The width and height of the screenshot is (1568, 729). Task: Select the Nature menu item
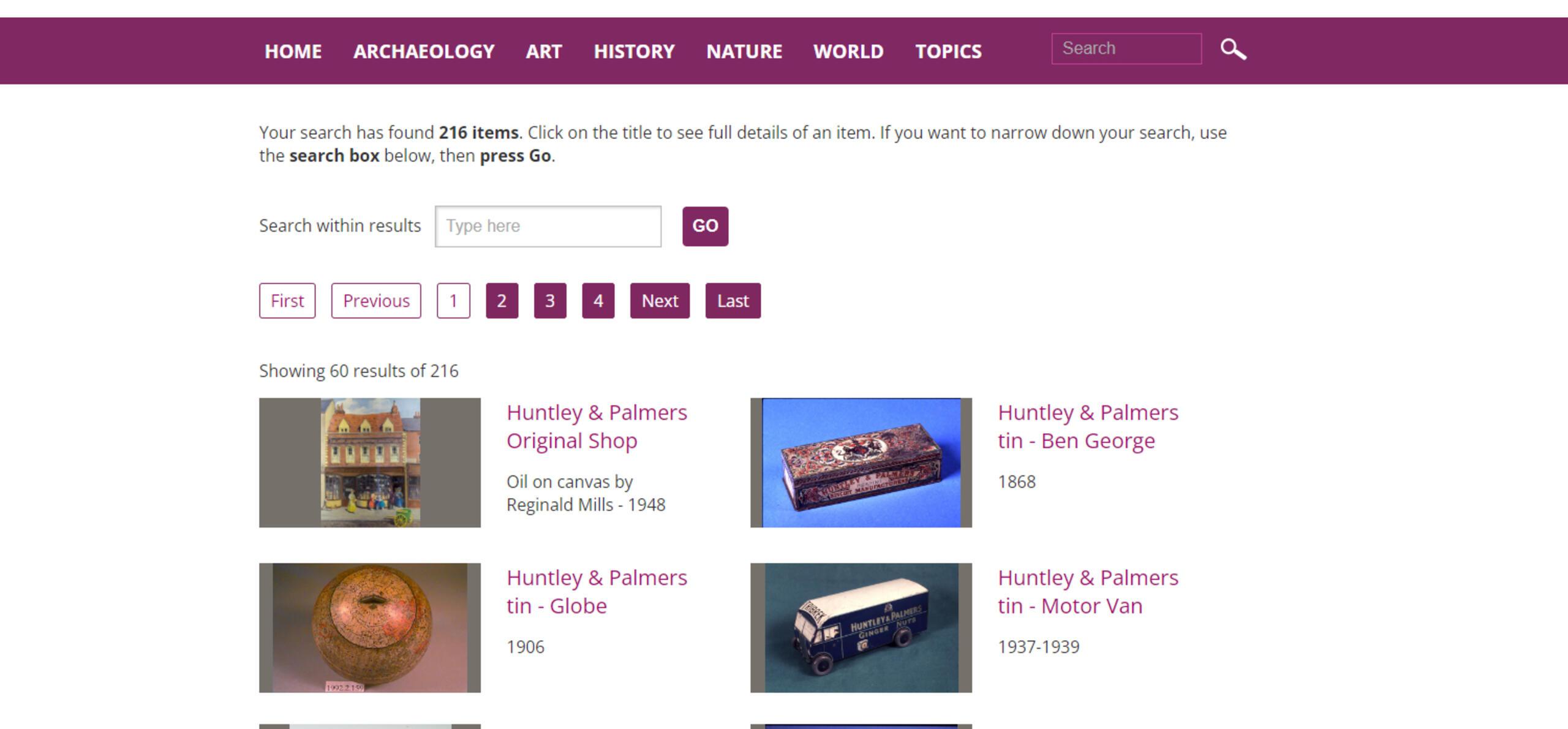click(x=744, y=51)
